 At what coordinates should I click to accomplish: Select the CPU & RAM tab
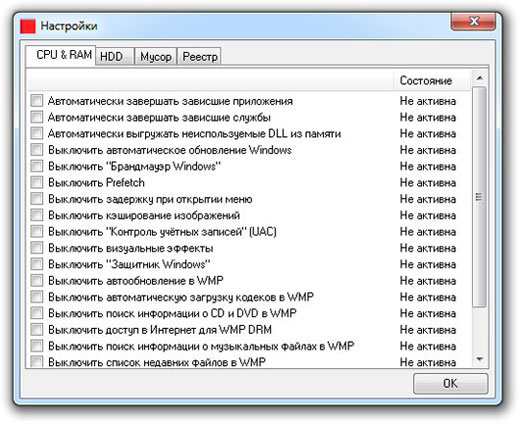(63, 55)
